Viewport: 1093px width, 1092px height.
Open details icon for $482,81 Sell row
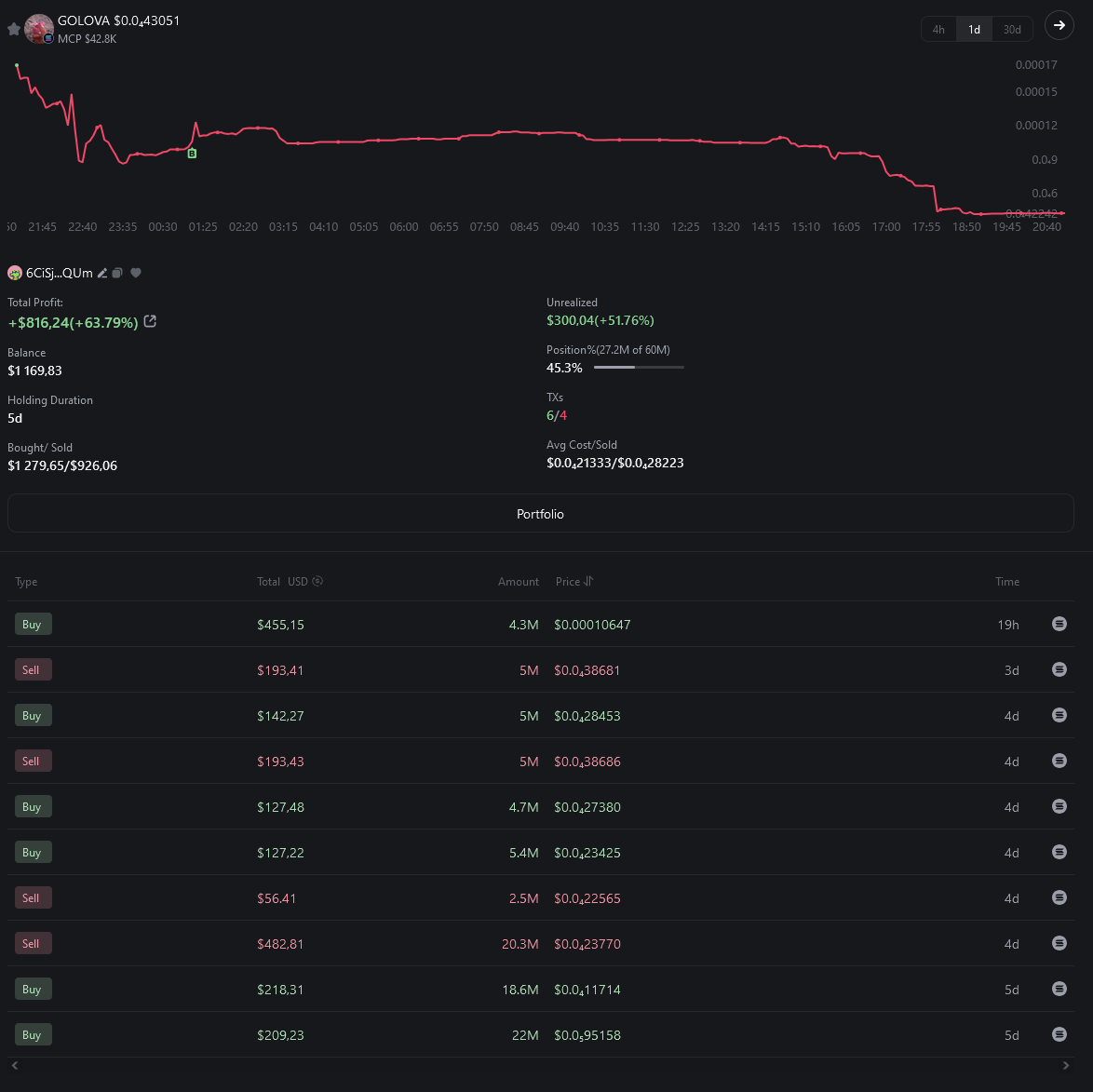pos(1059,943)
